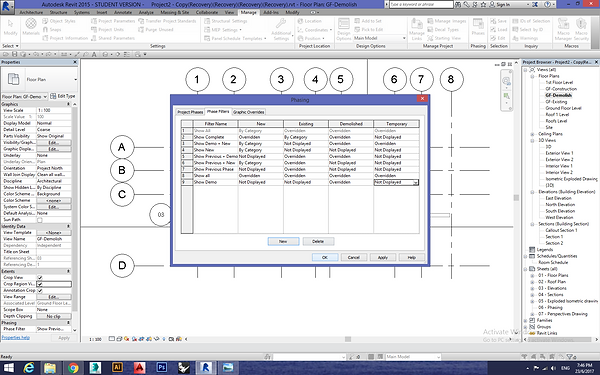The width and height of the screenshot is (600, 375).
Task: Click the Show Demo filter name cell
Action: click(215, 183)
